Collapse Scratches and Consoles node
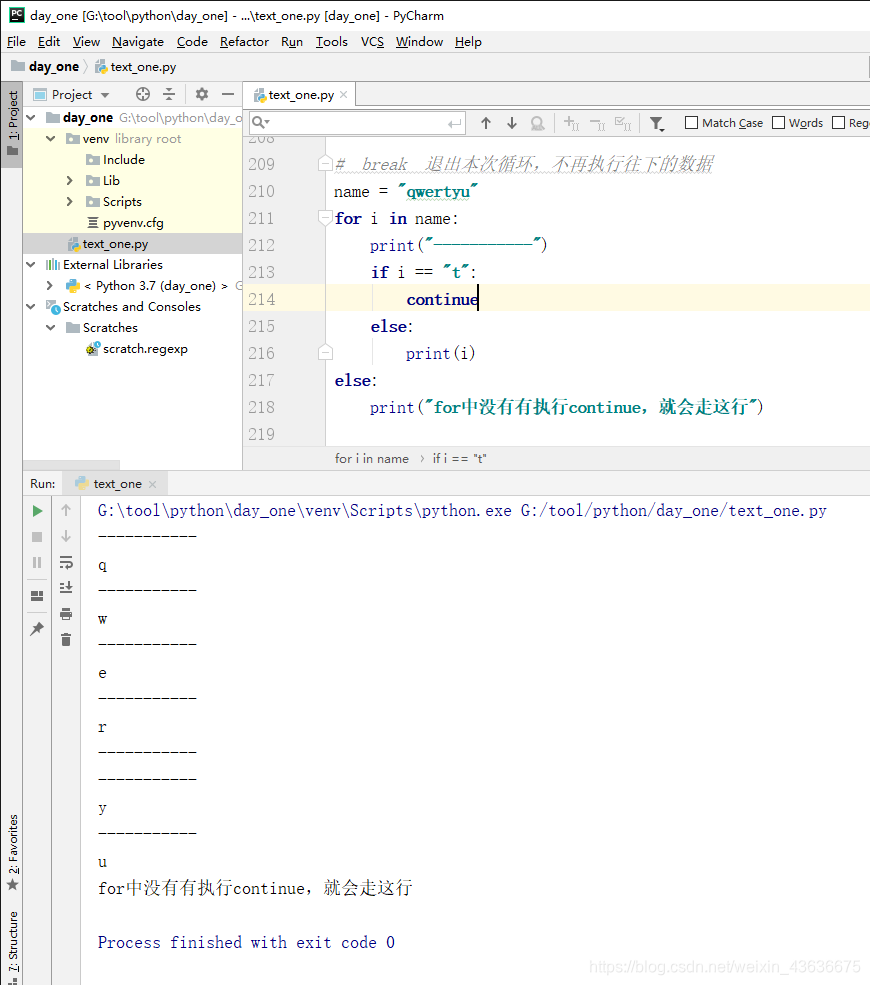This screenshot has width=870, height=985. pyautogui.click(x=31, y=307)
